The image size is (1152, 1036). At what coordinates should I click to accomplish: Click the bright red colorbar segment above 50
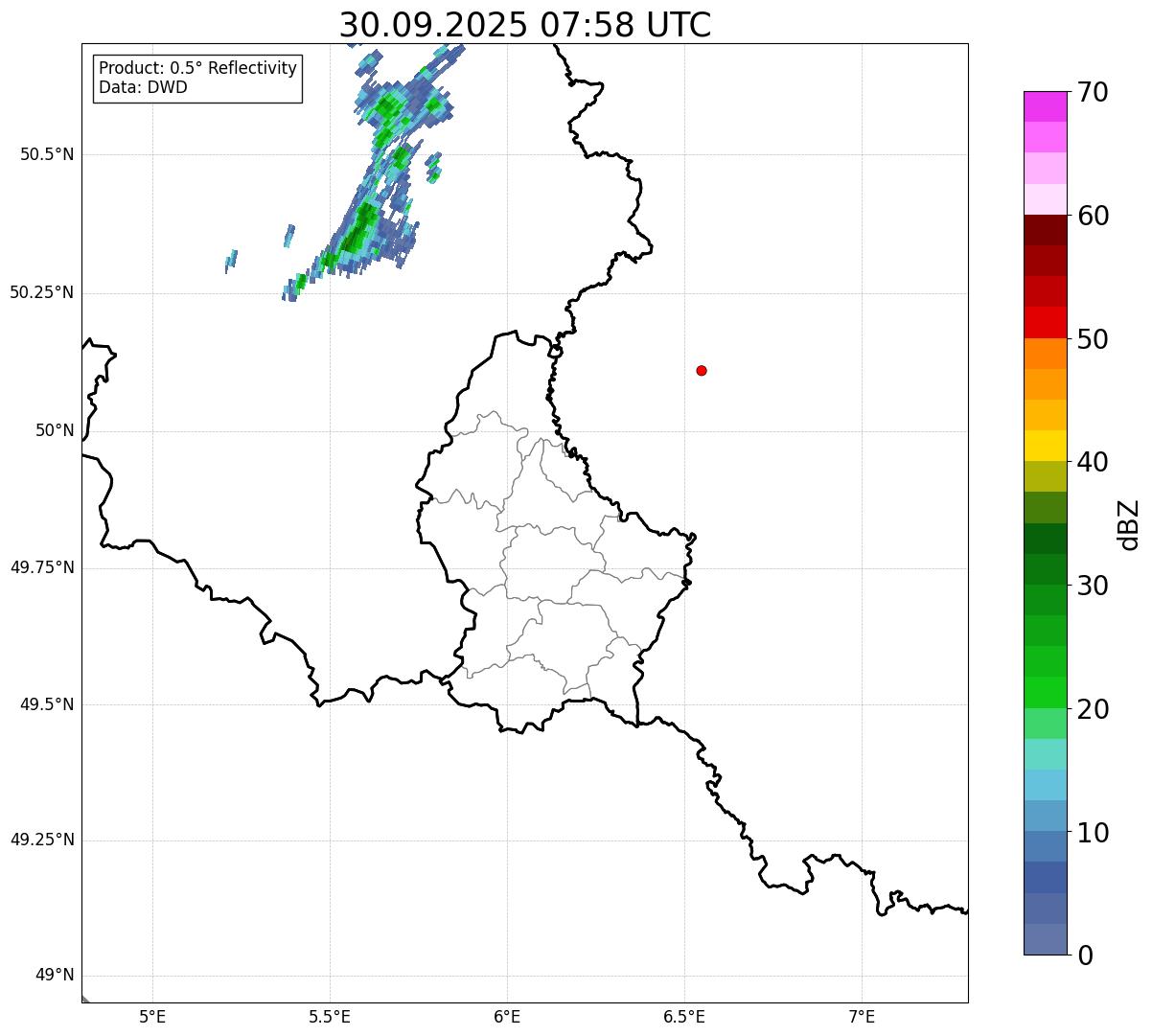[1045, 322]
